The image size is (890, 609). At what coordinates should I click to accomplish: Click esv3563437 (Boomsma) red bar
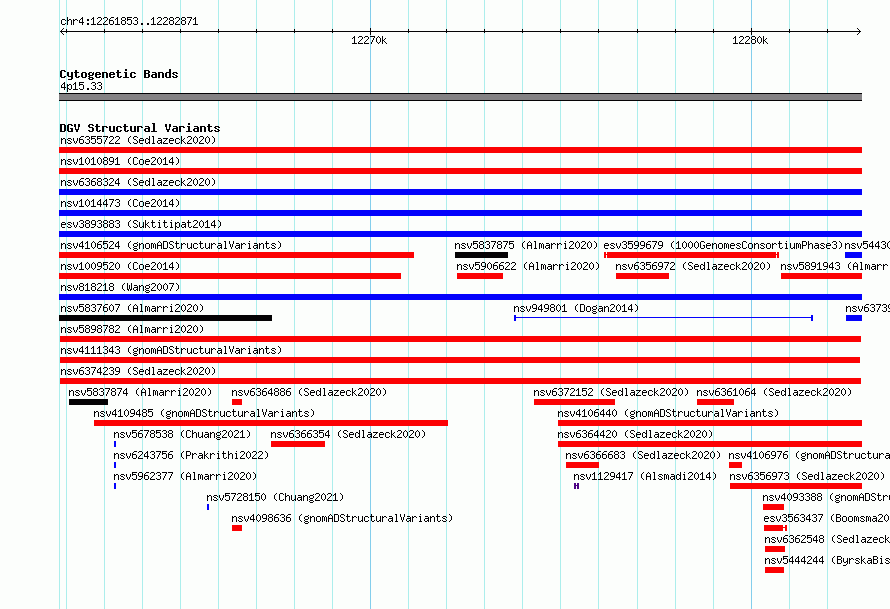click(775, 528)
